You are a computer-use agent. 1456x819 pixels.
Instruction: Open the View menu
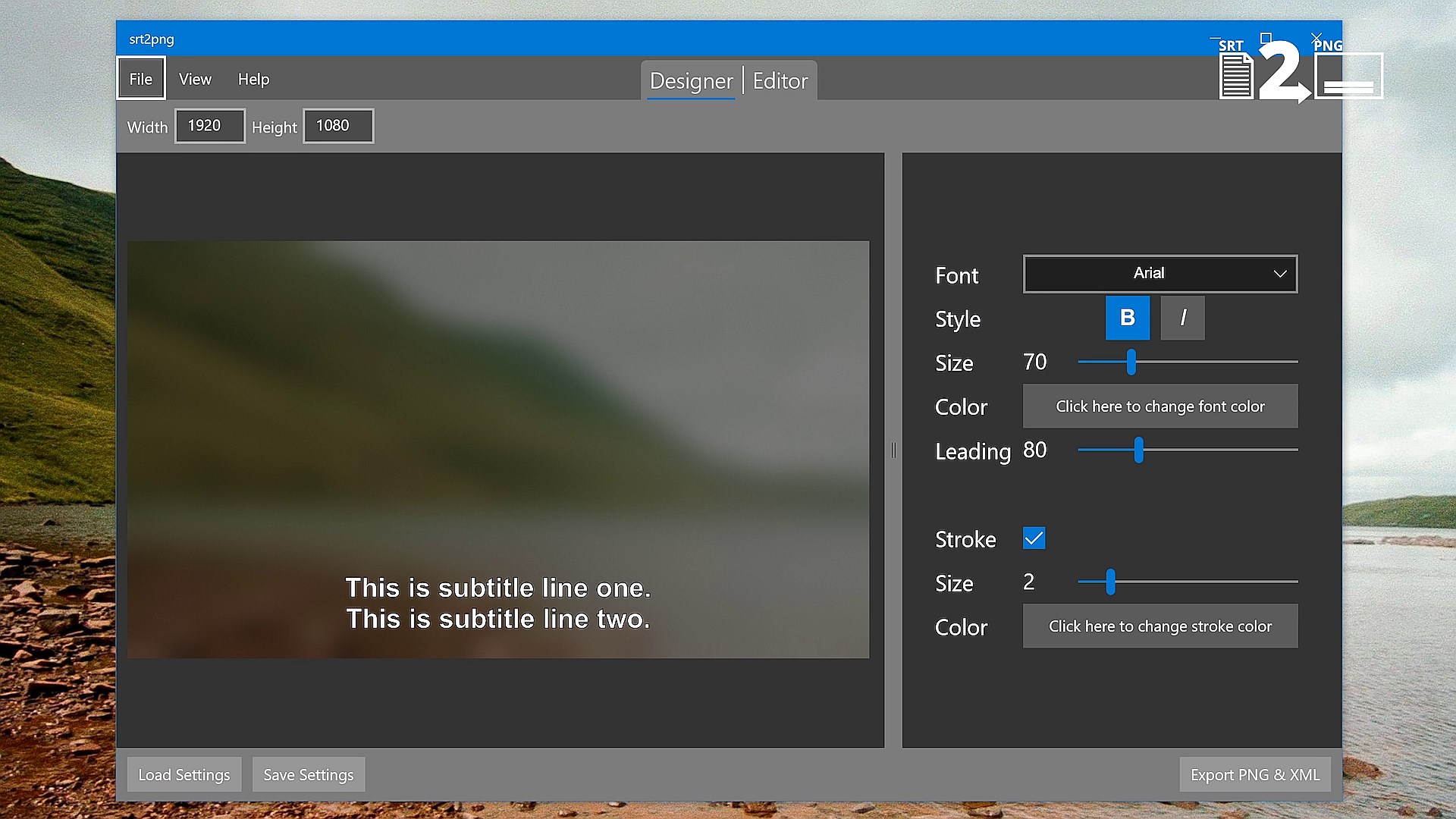coord(195,79)
